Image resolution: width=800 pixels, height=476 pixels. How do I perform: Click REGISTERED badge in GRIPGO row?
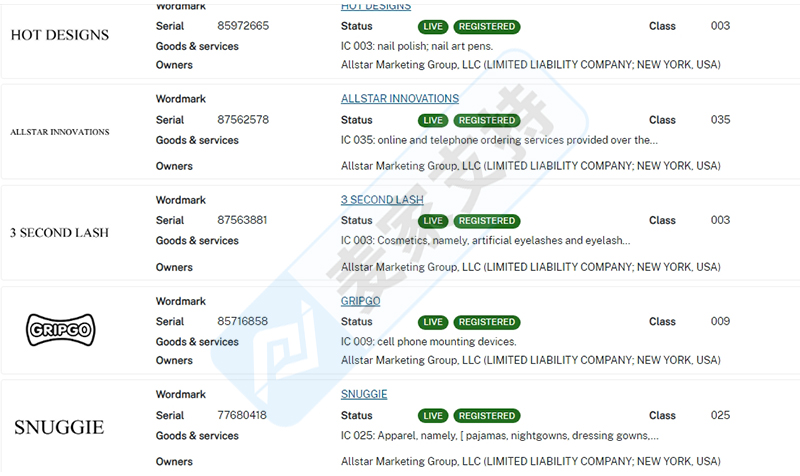click(487, 322)
